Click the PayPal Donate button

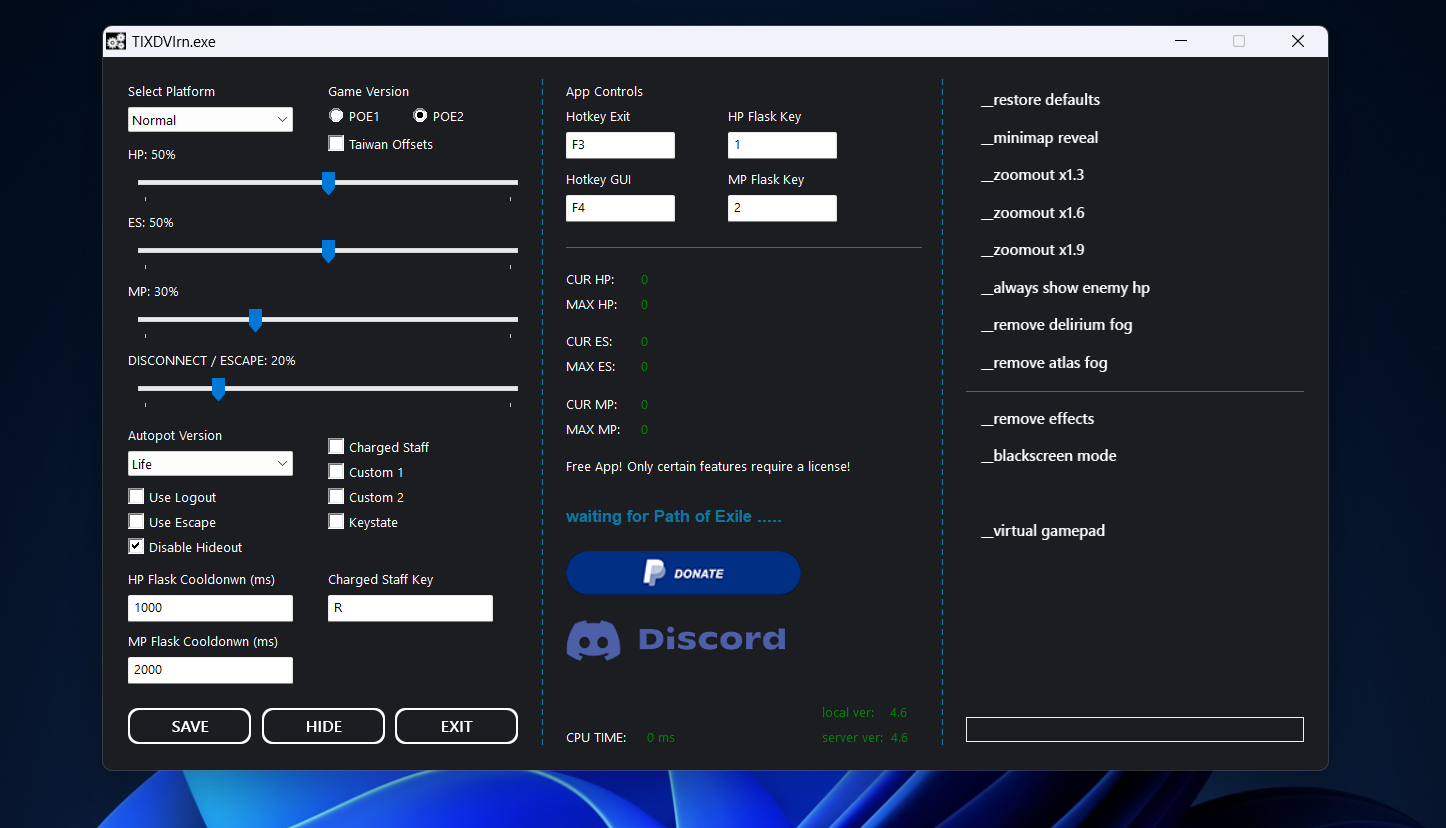tap(683, 573)
